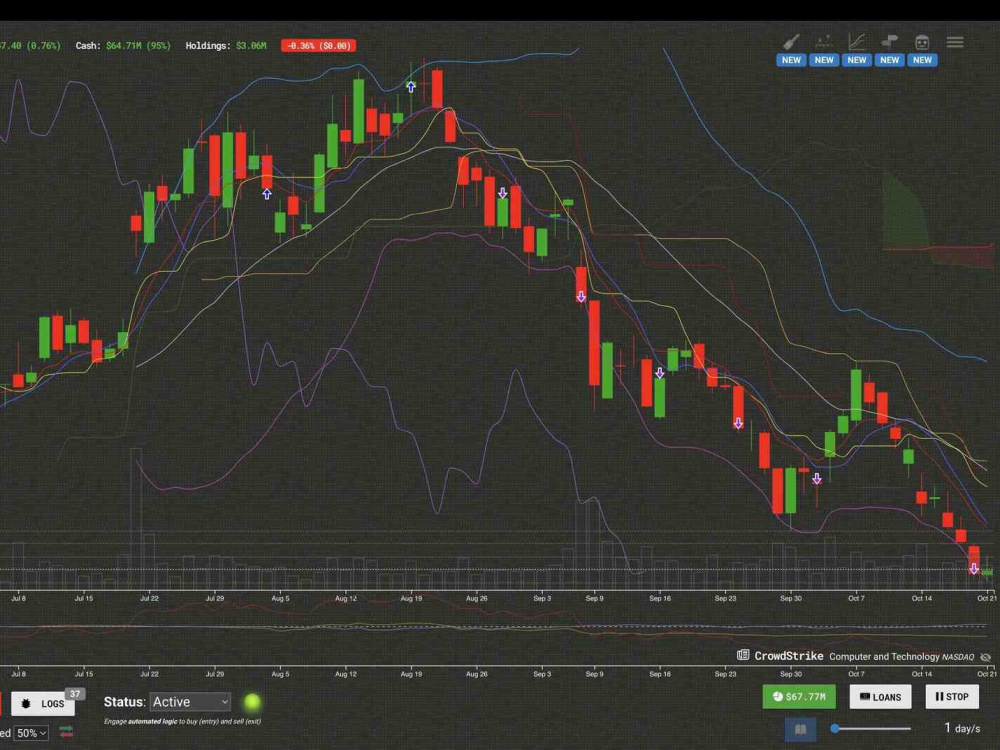Click the green status indicator light

tap(253, 702)
